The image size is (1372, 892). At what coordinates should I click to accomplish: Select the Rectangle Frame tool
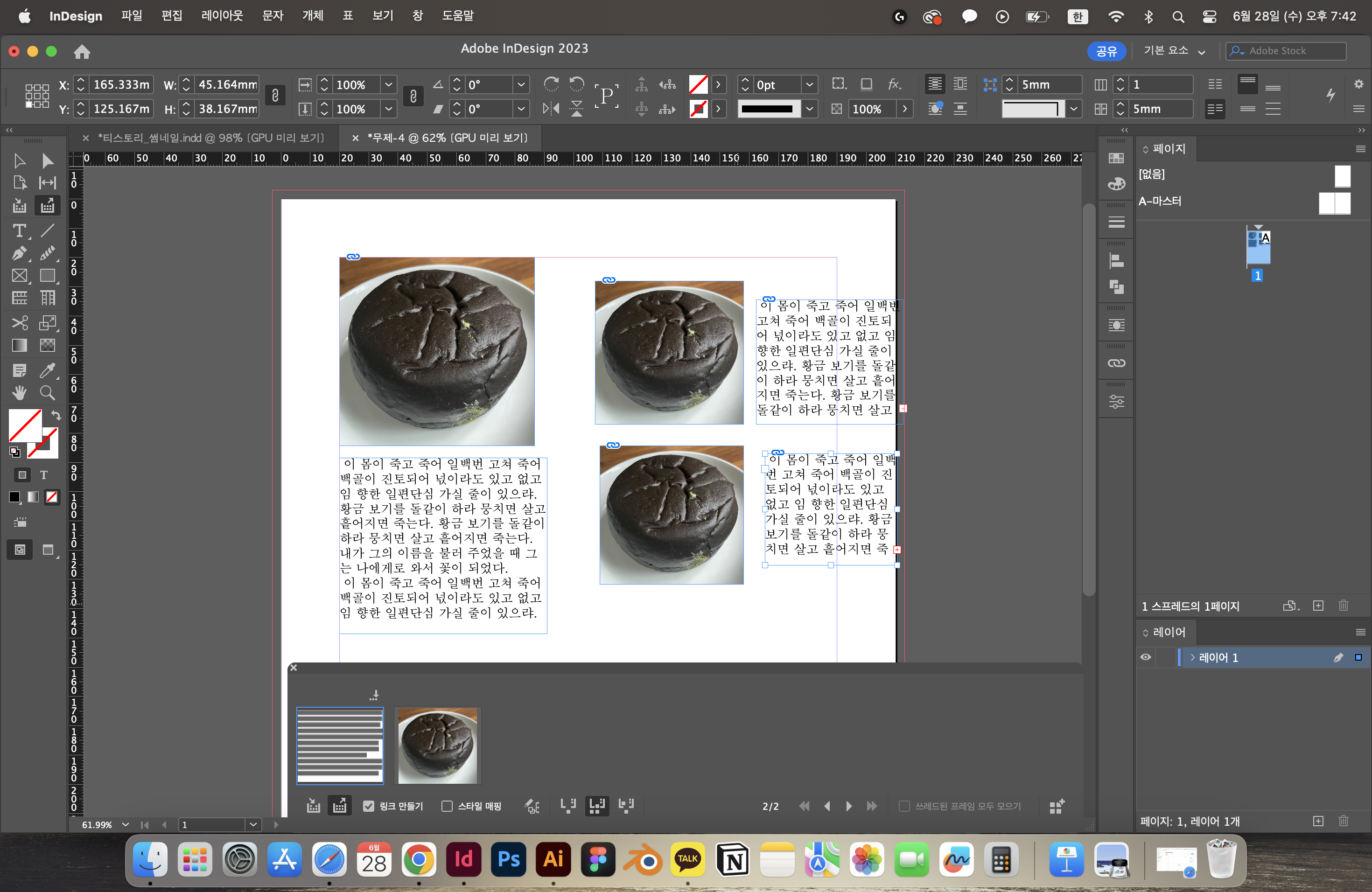20,276
